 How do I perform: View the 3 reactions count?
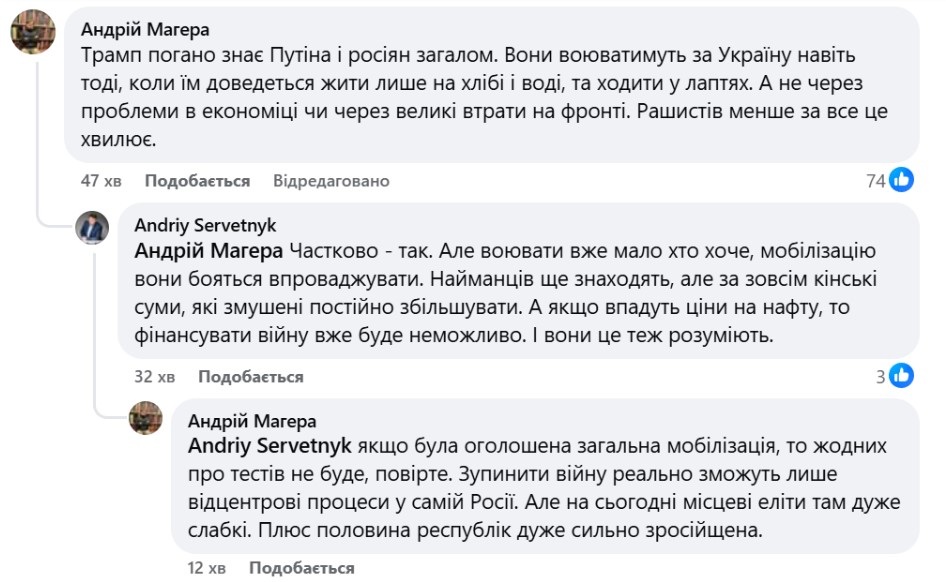(x=881, y=377)
